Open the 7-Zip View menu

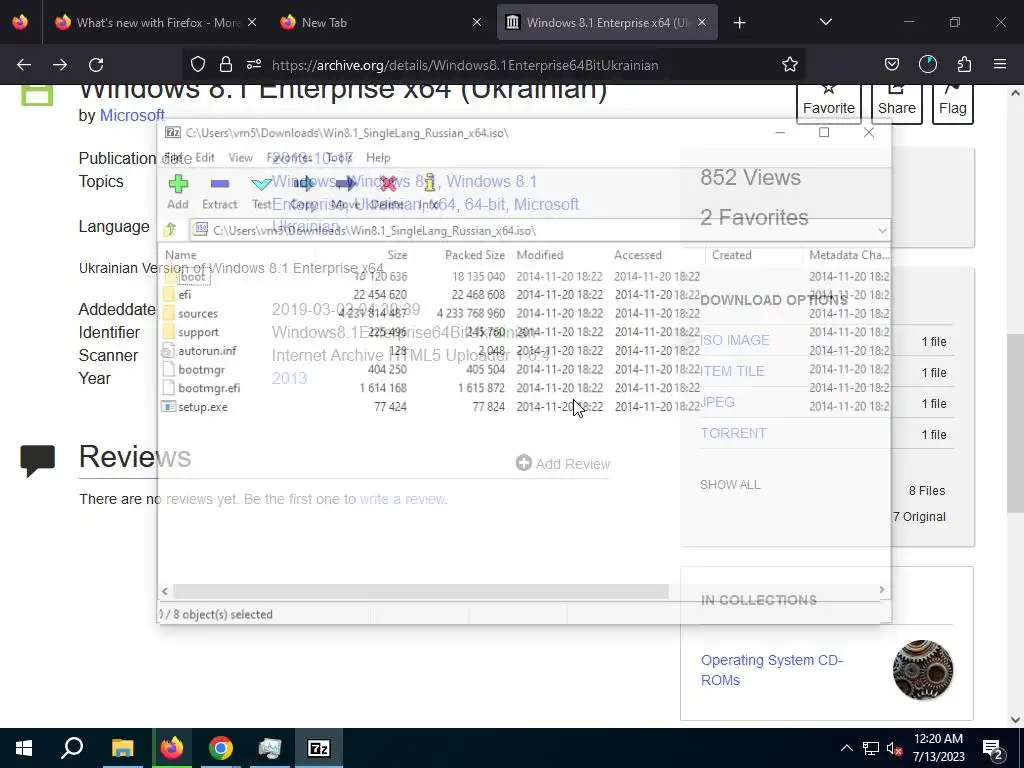pyautogui.click(x=240, y=157)
